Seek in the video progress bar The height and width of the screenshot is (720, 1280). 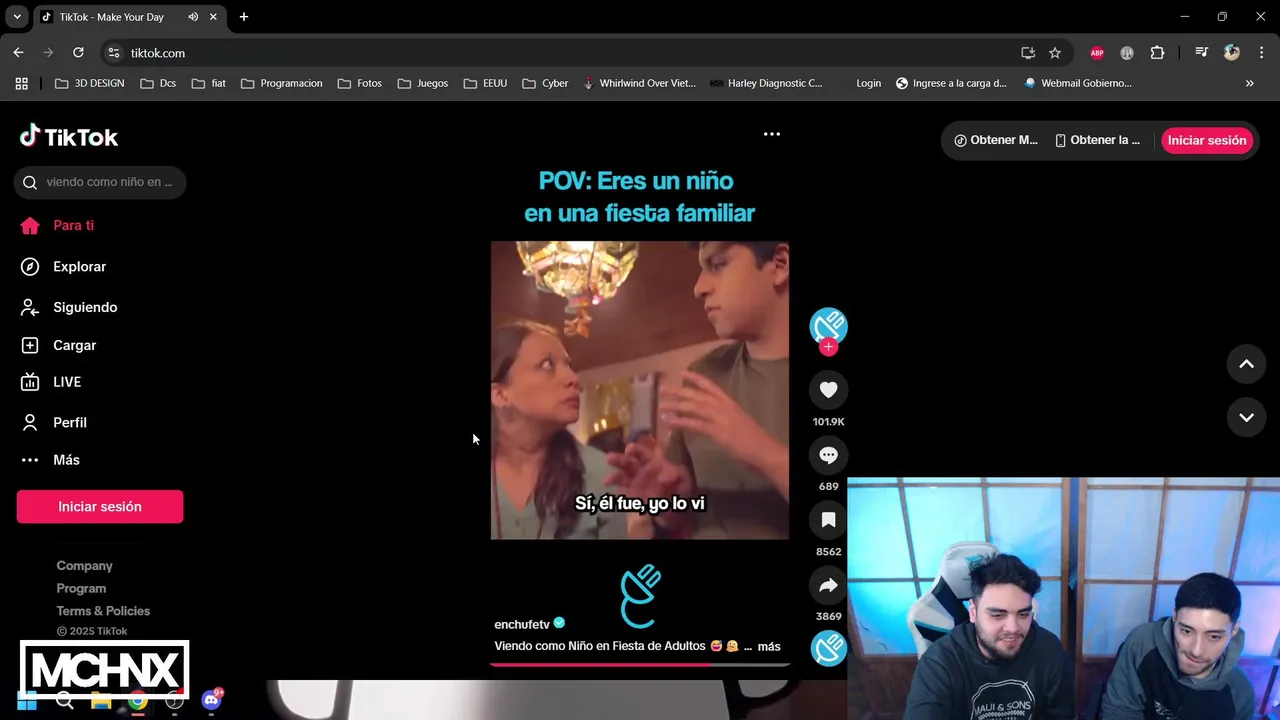click(640, 664)
